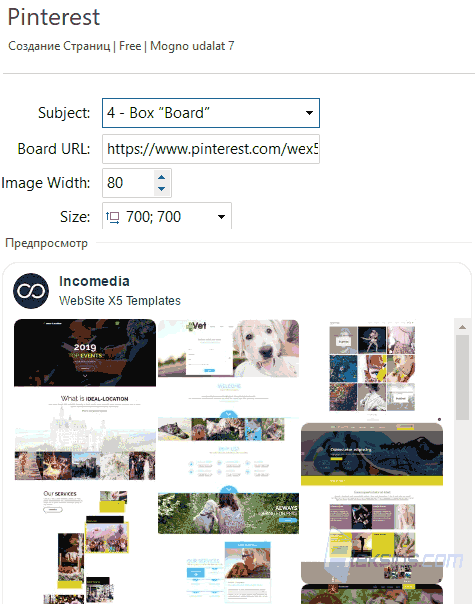Image resolution: width=475 pixels, height=605 pixels.
Task: Click the preview vertical scrollbar thumb
Action: point(463,377)
